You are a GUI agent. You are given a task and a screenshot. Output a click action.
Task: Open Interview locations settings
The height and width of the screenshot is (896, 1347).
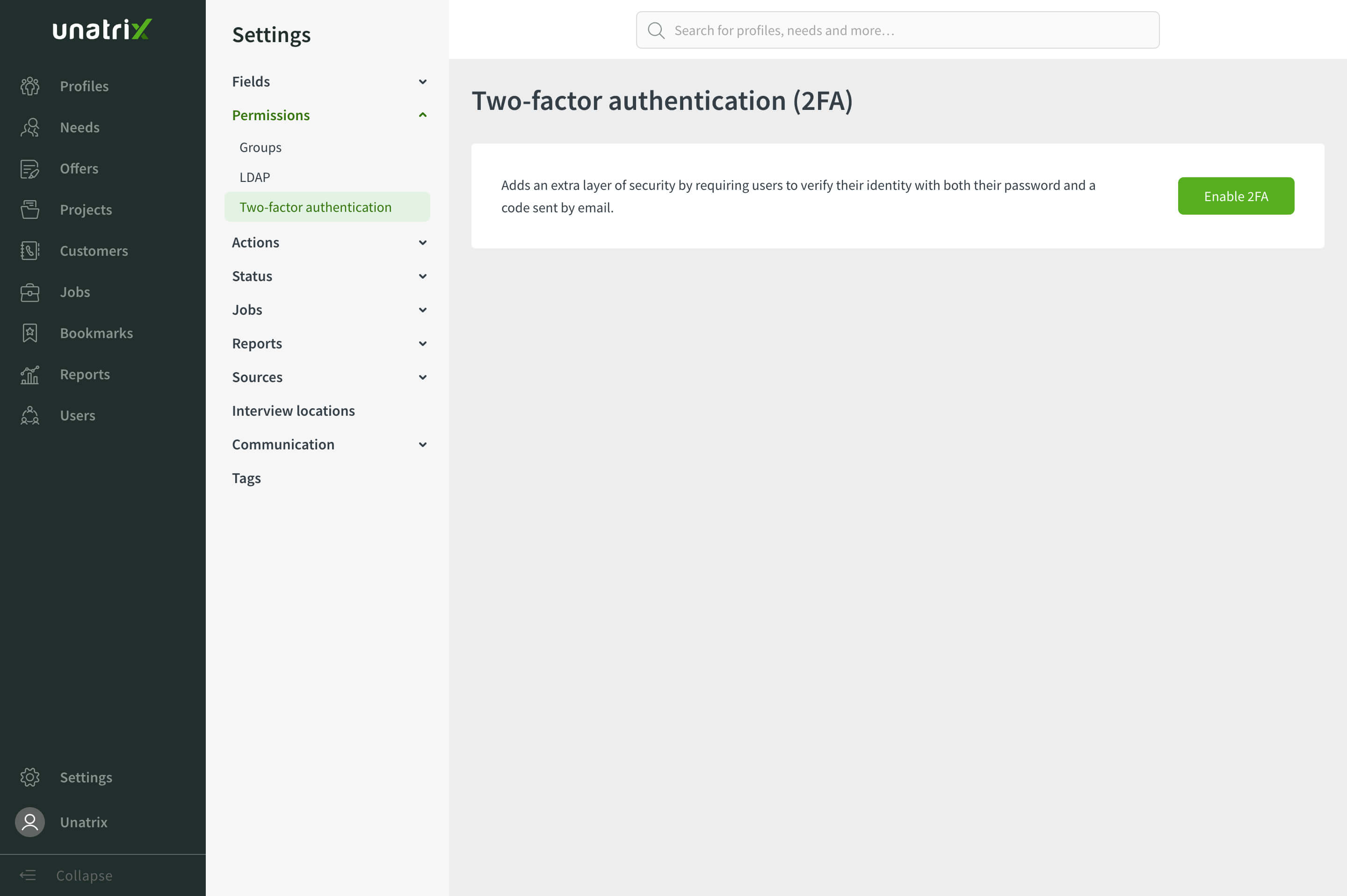coord(293,411)
